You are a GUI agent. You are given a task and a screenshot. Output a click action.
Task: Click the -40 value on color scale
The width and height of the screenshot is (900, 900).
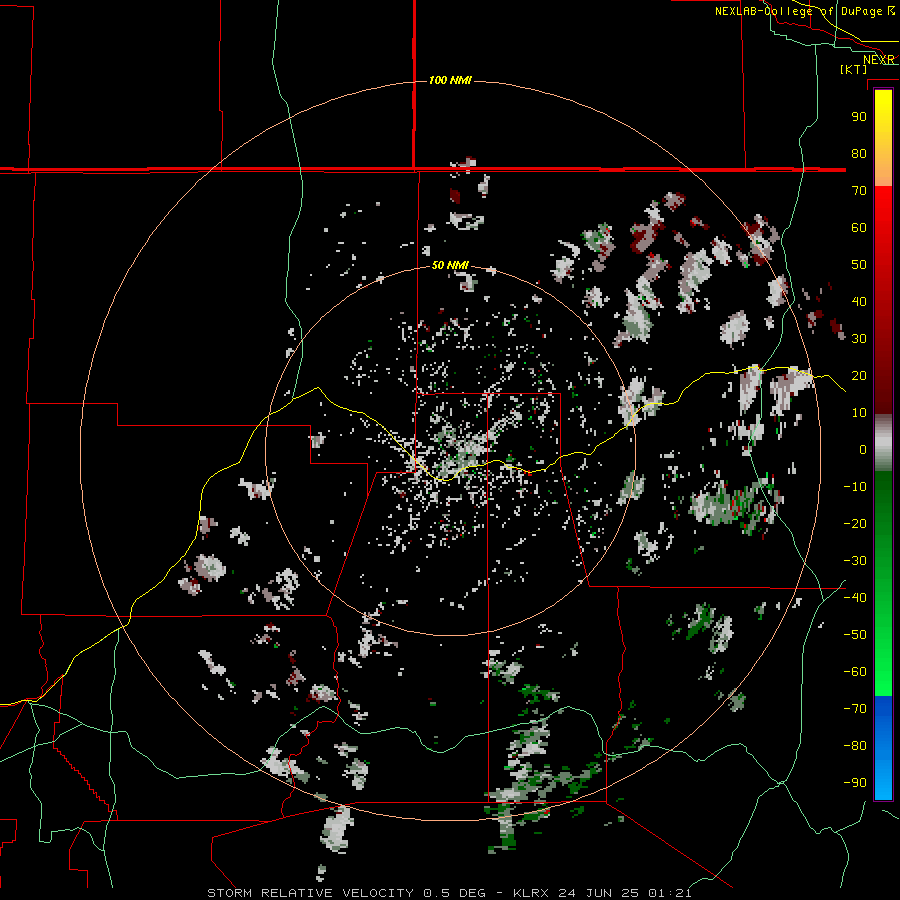coord(855,598)
